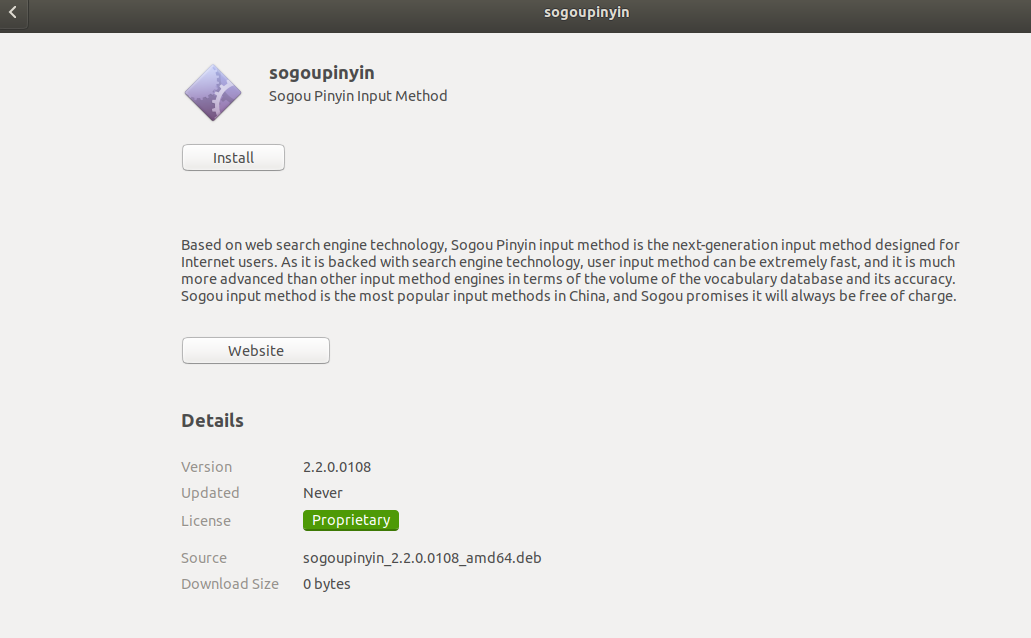The height and width of the screenshot is (638, 1031).
Task: Select source file sogoupinyin_2.2.0.0108_amd64.deb
Action: point(422,558)
